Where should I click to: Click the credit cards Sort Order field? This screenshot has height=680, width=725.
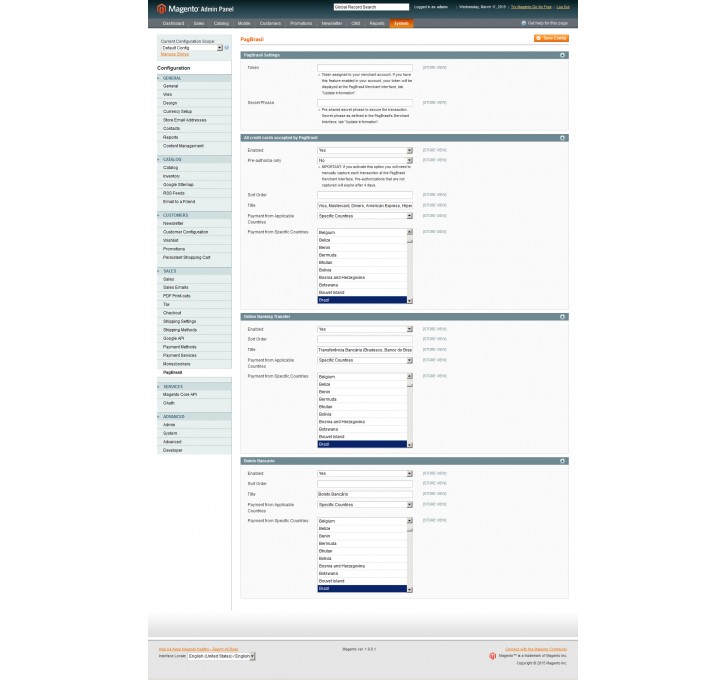[365, 195]
